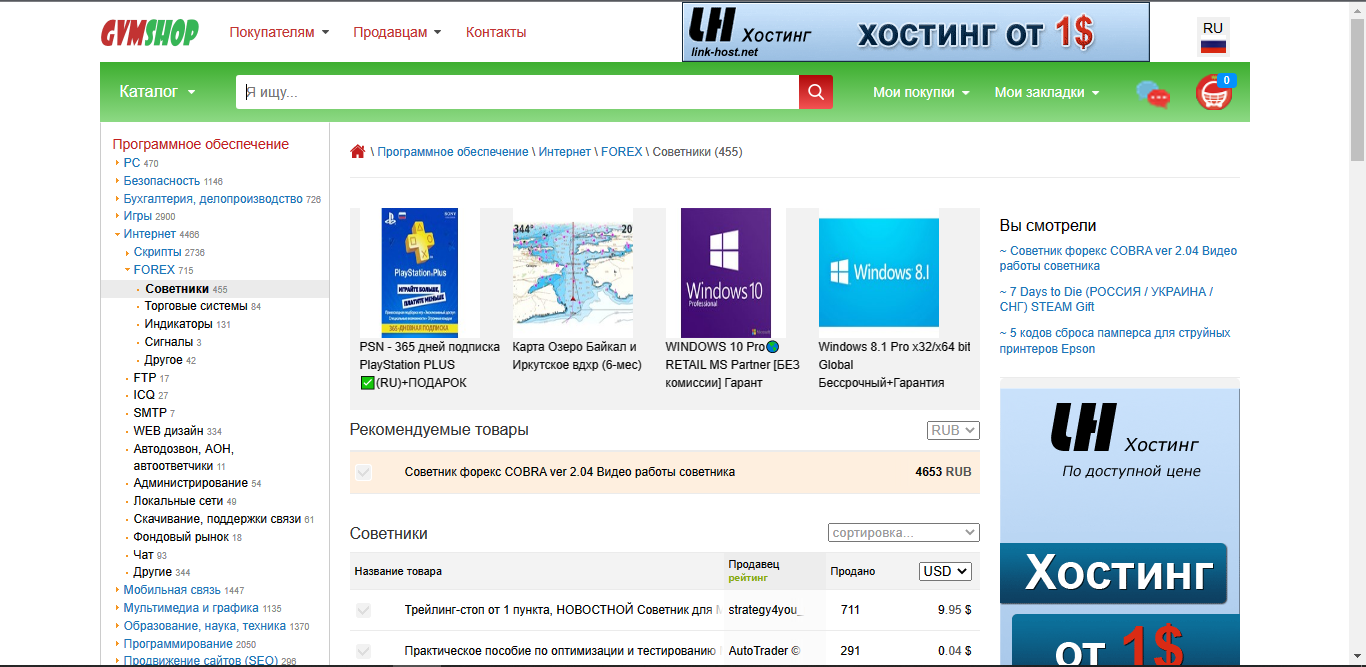Open recommended Советник форекс COBRA ver 2.04
Viewport: 1366px width, 667px height.
click(x=570, y=472)
